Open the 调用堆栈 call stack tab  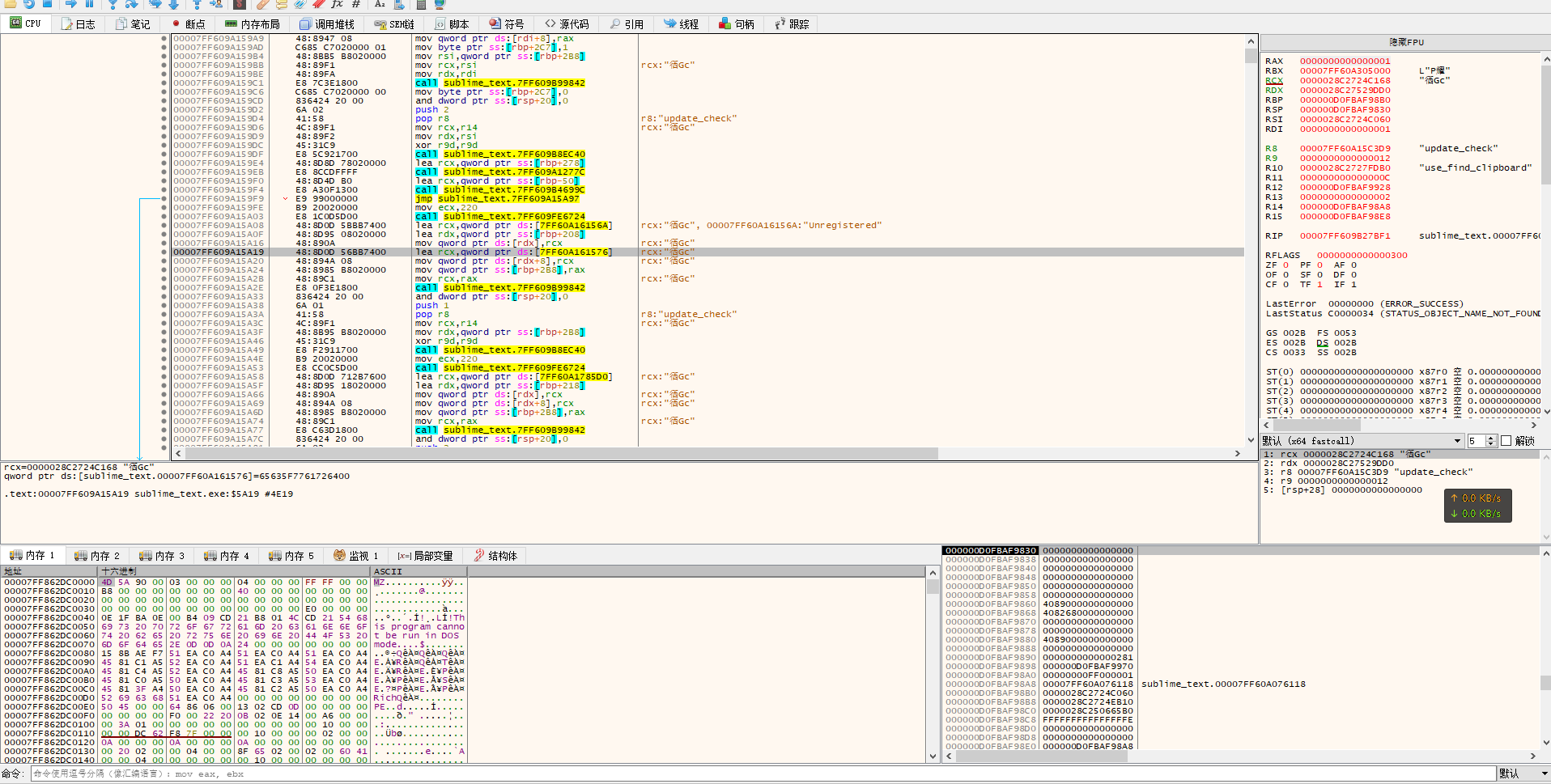click(x=326, y=24)
